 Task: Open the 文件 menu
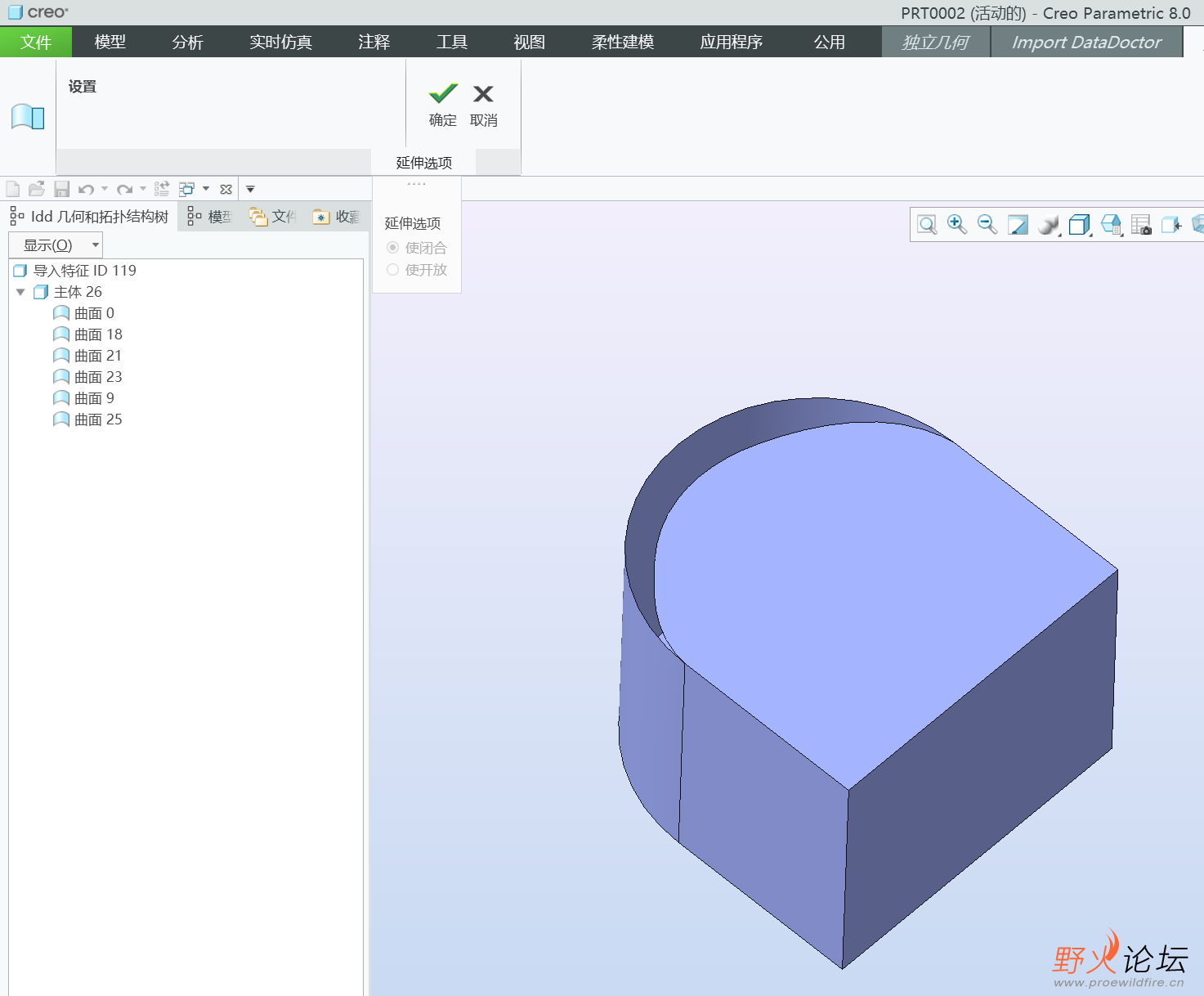pos(36,42)
